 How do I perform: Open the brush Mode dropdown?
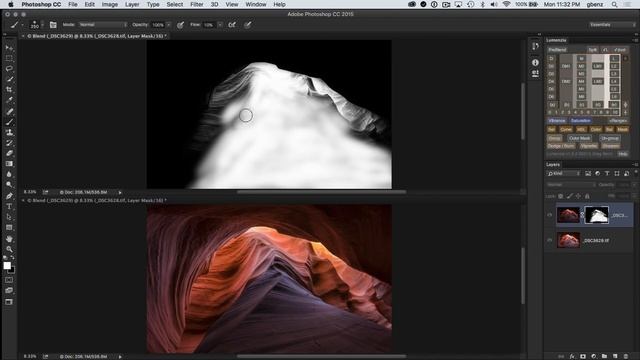102,25
